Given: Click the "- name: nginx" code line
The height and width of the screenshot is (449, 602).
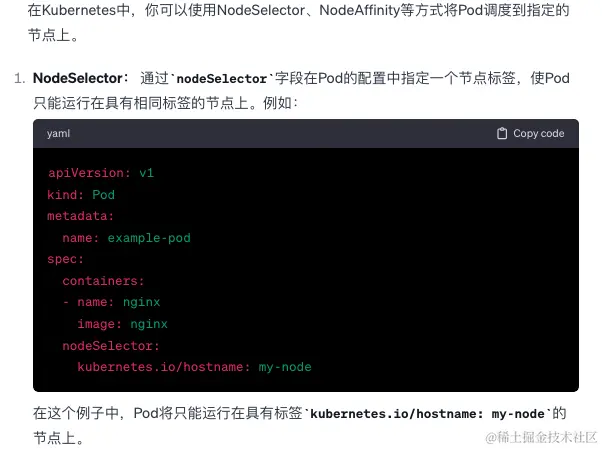Looking at the screenshot, I should [111, 302].
